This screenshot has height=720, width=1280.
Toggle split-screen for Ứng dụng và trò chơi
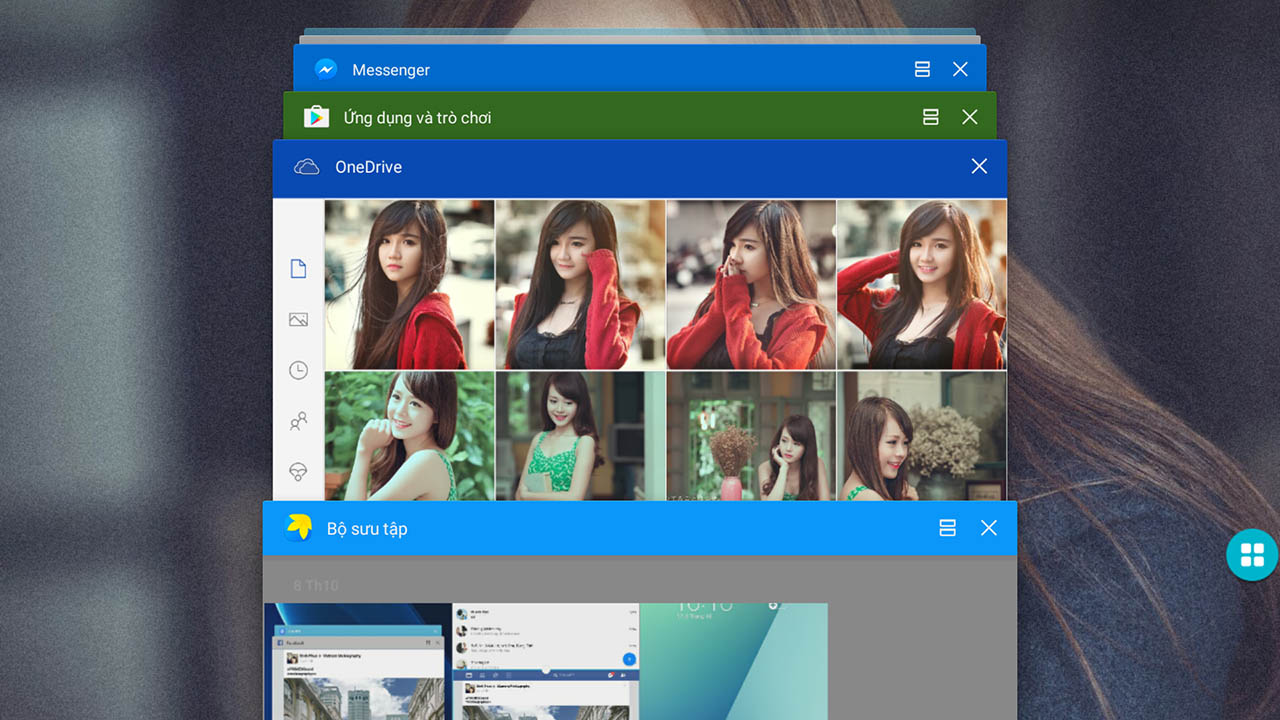point(930,117)
